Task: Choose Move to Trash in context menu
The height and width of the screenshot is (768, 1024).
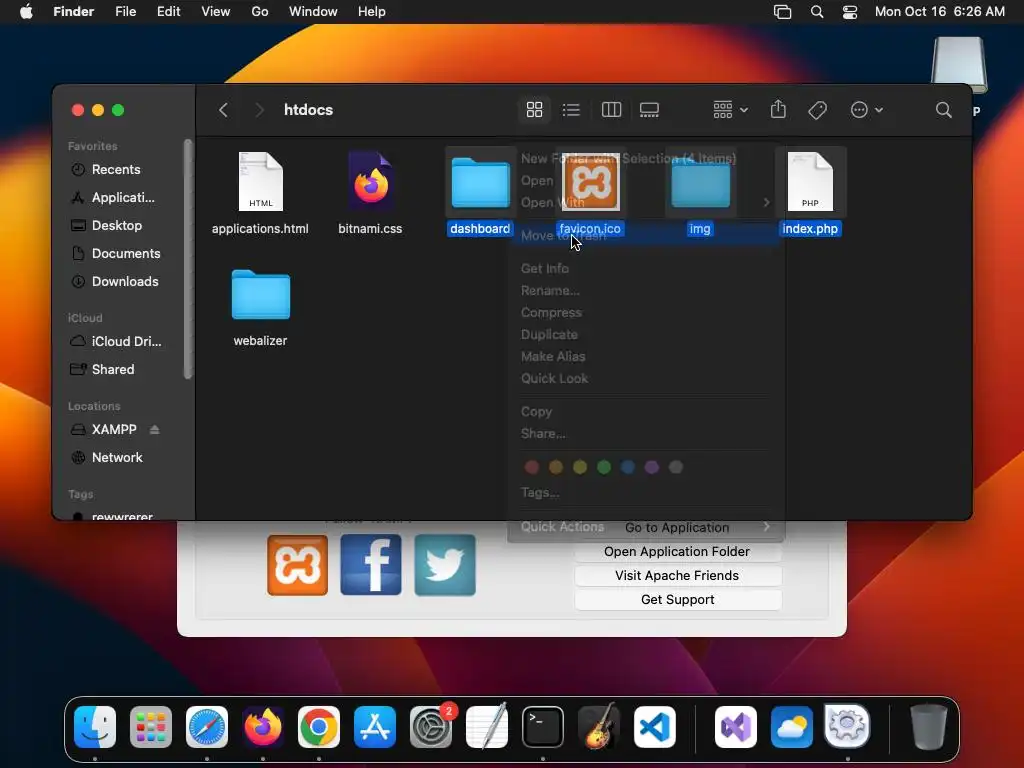Action: coord(645,236)
